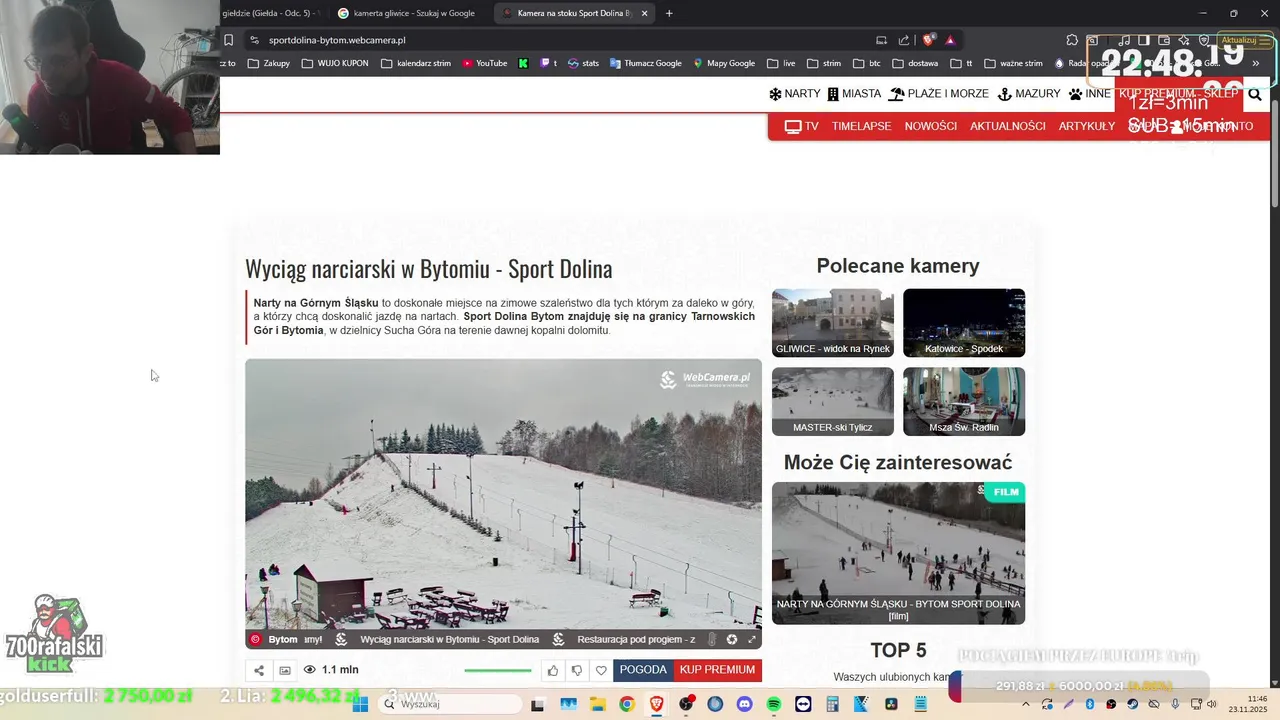Go to ARTYKUŁY section

(x=1087, y=127)
